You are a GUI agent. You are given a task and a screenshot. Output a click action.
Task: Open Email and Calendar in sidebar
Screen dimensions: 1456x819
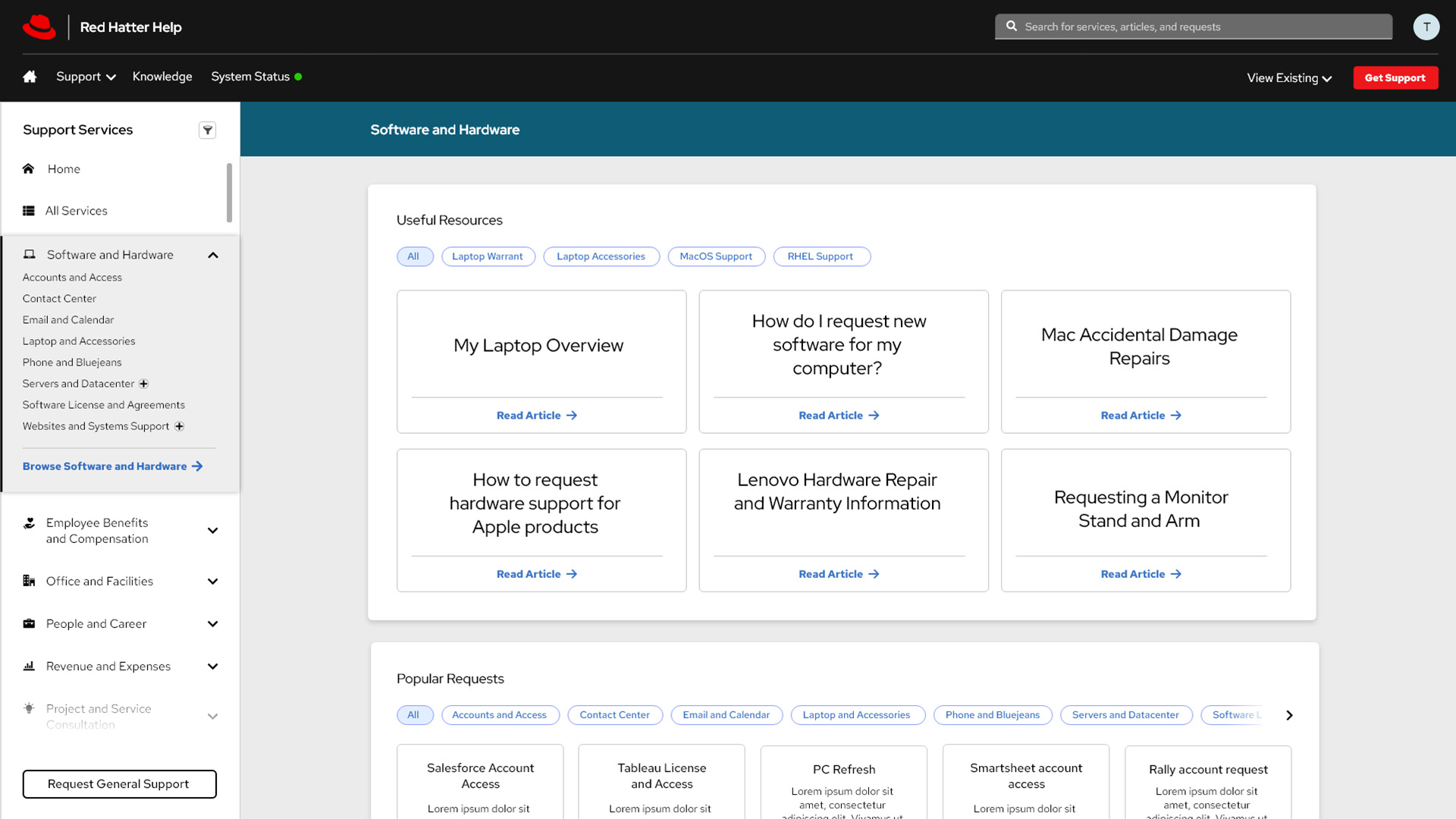point(68,320)
